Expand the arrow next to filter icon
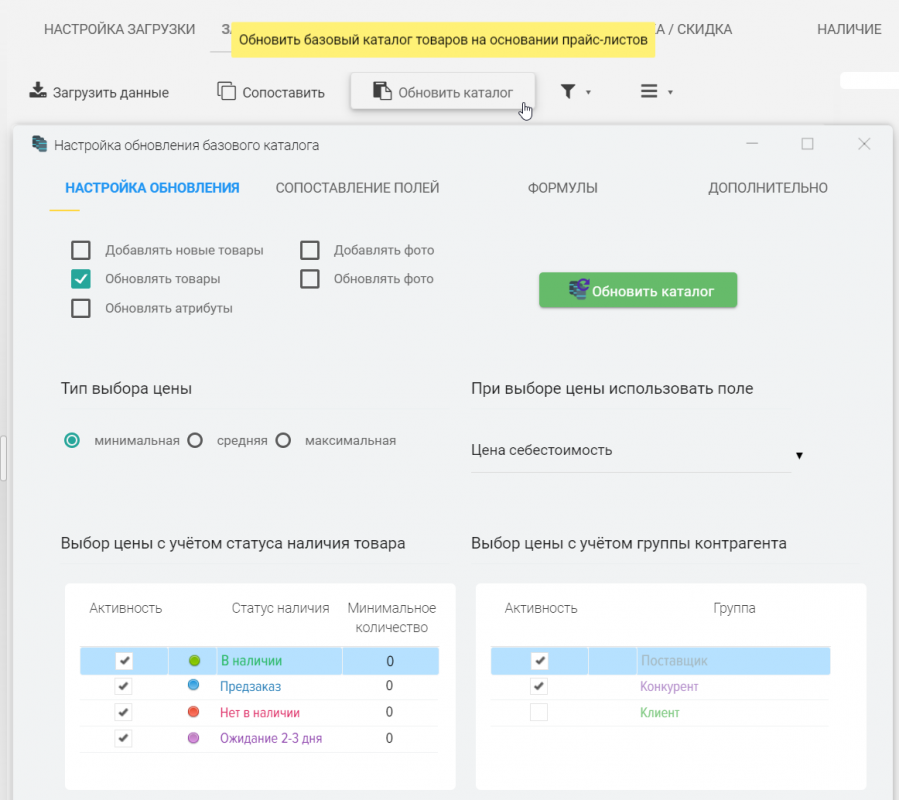The image size is (899, 800). pos(588,93)
